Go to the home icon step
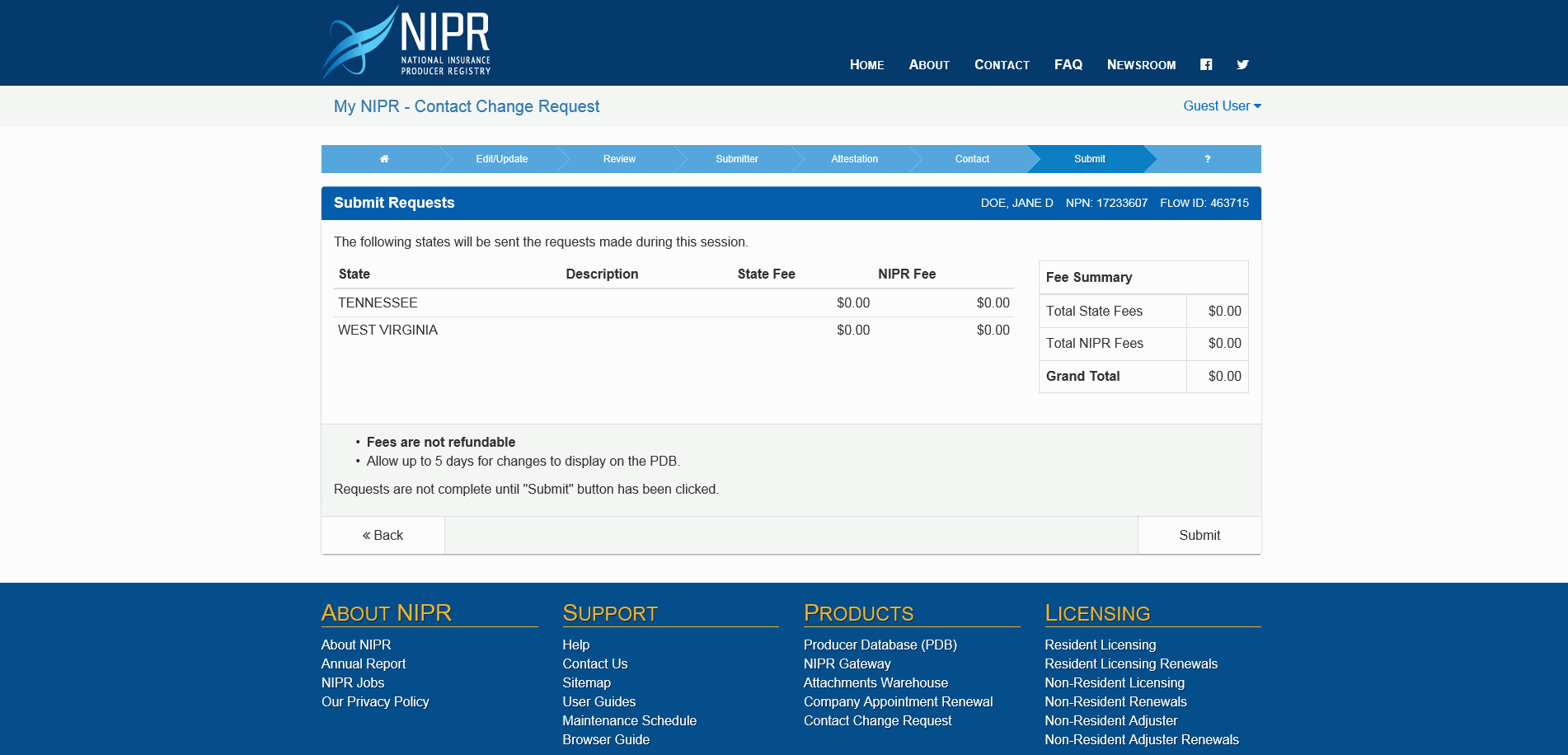 point(384,159)
